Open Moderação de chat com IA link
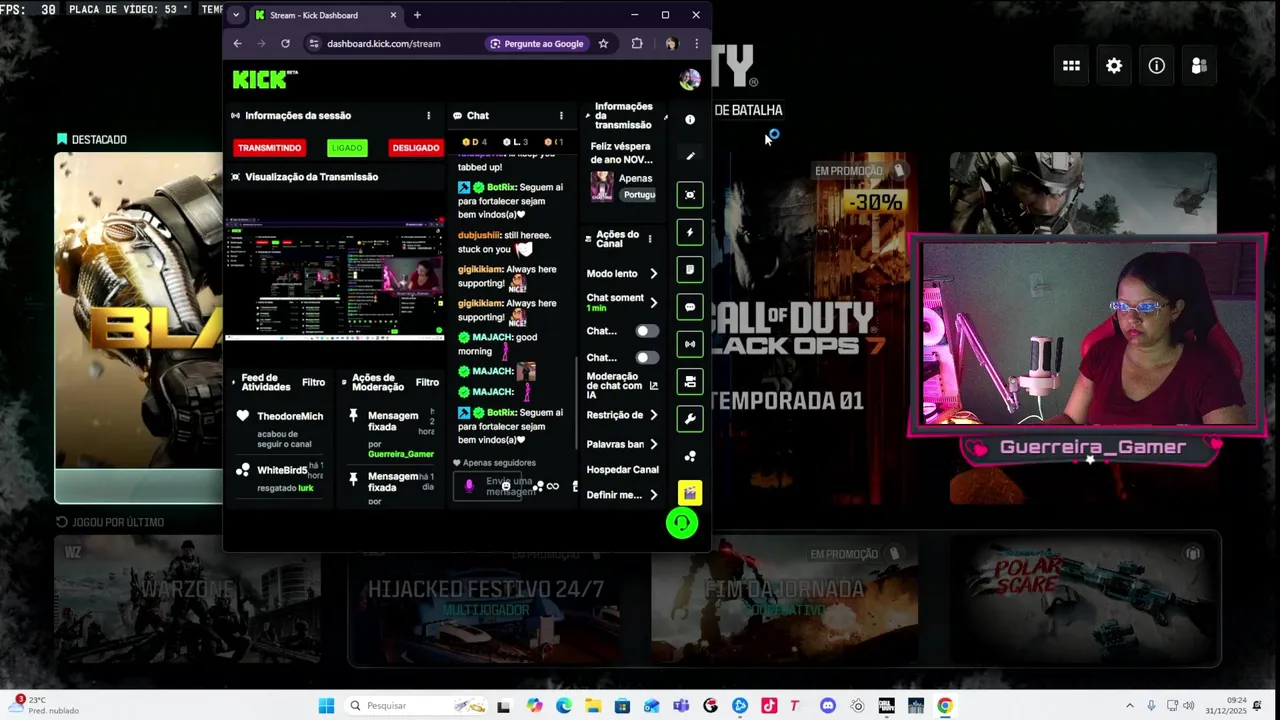1280x720 pixels. pos(622,386)
